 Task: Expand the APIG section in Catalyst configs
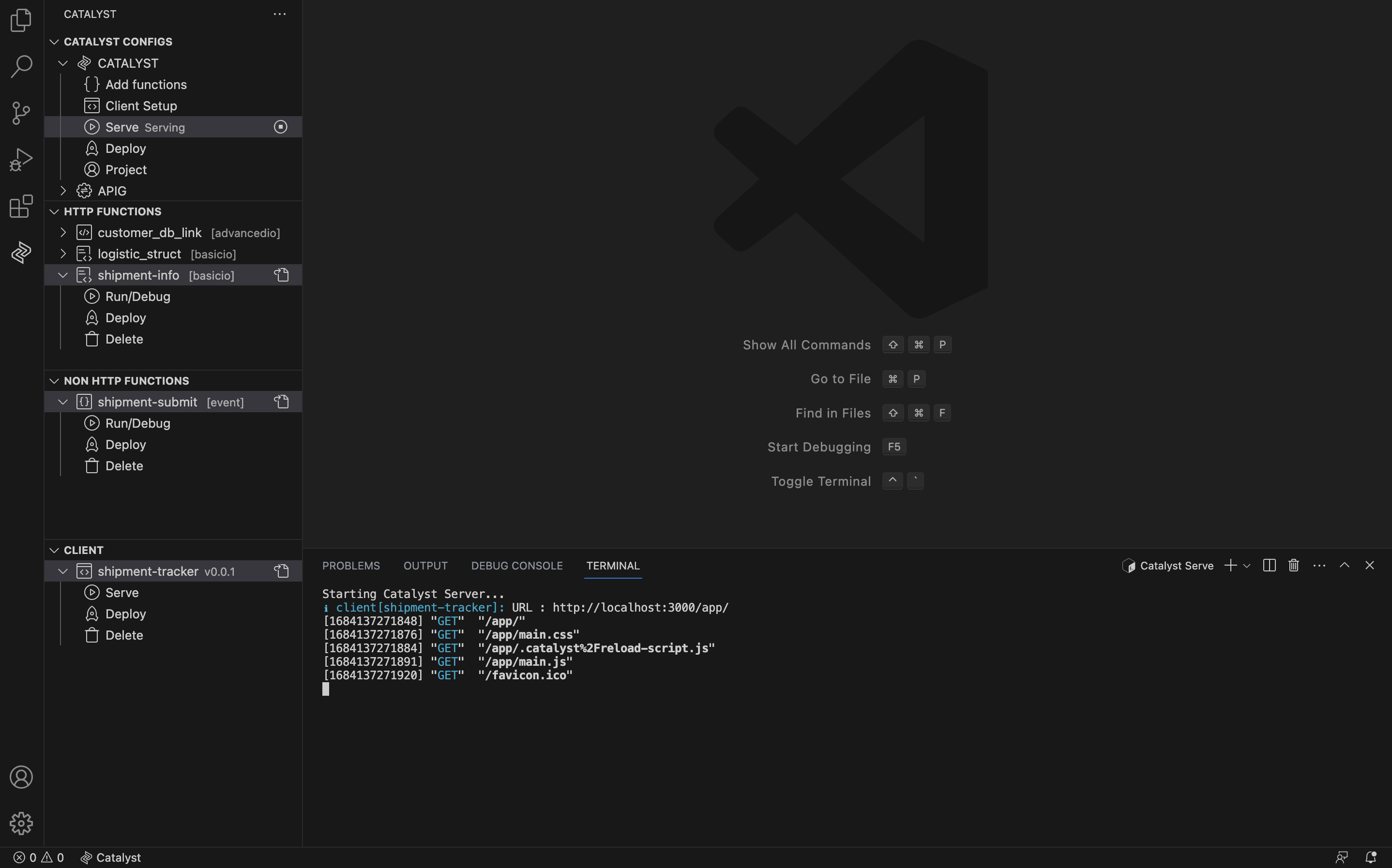click(64, 191)
